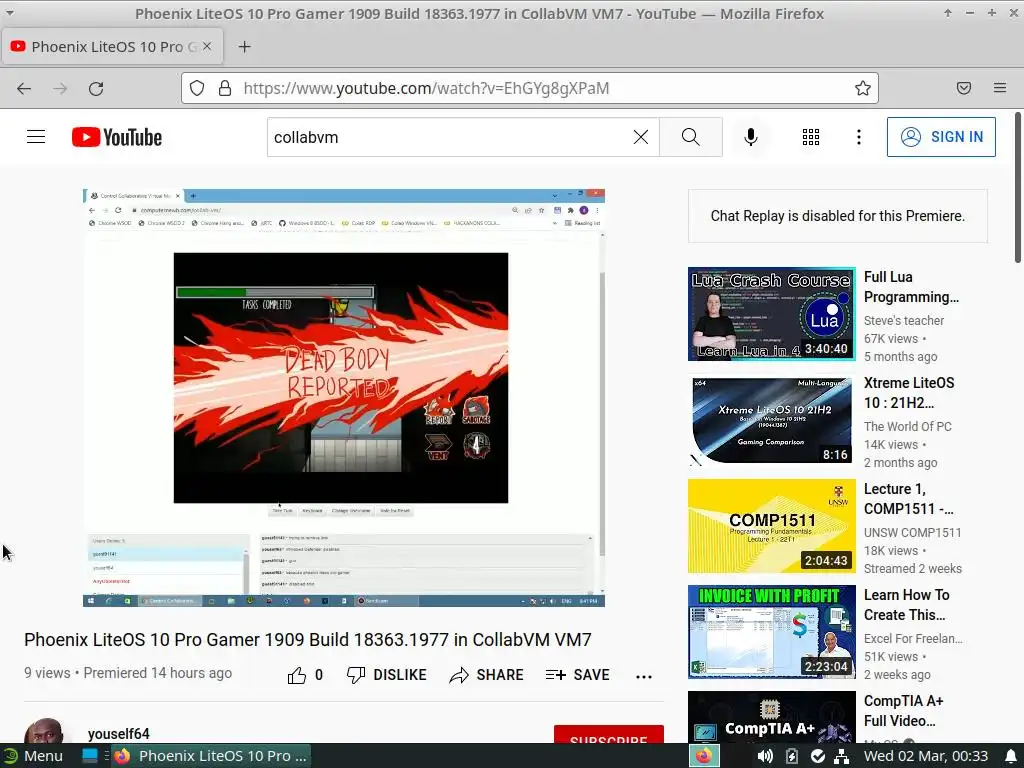Show desktop via taskbar icon
The image size is (1024, 768).
90,756
